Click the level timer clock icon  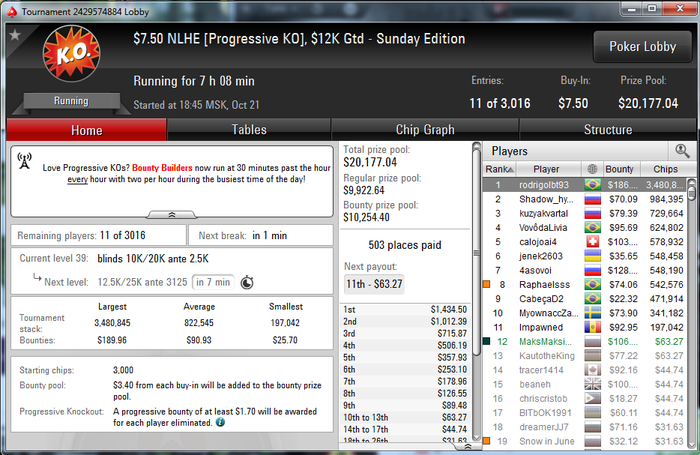tap(247, 283)
